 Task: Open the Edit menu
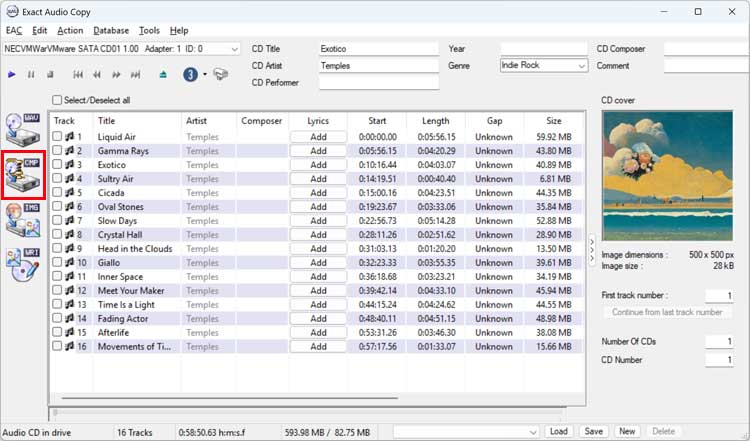40,30
